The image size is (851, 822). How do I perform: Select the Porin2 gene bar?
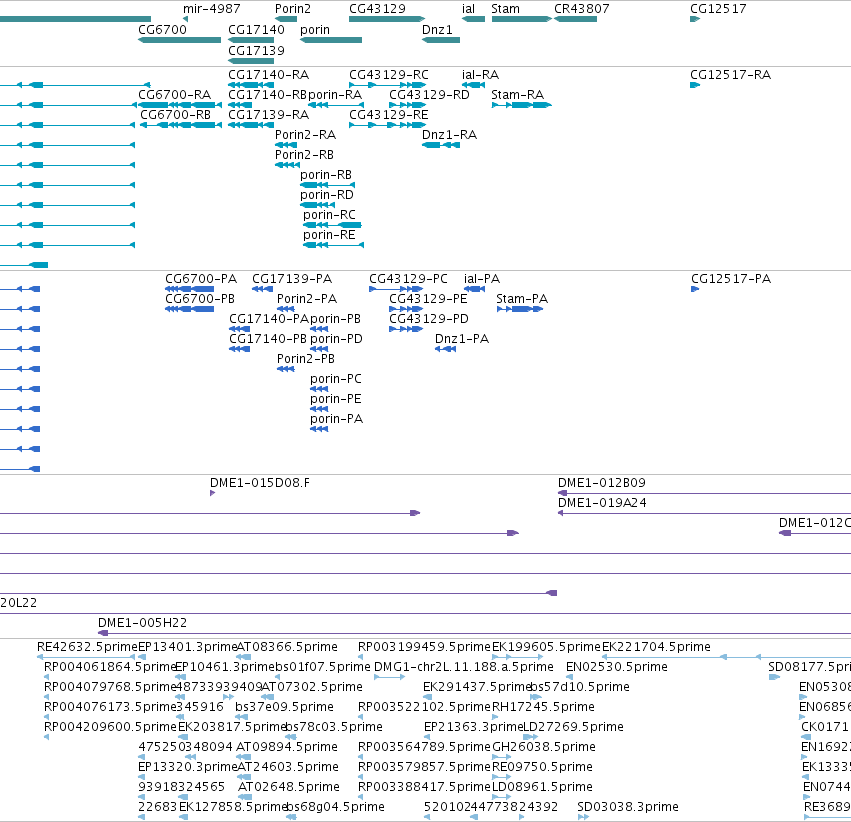coord(286,19)
